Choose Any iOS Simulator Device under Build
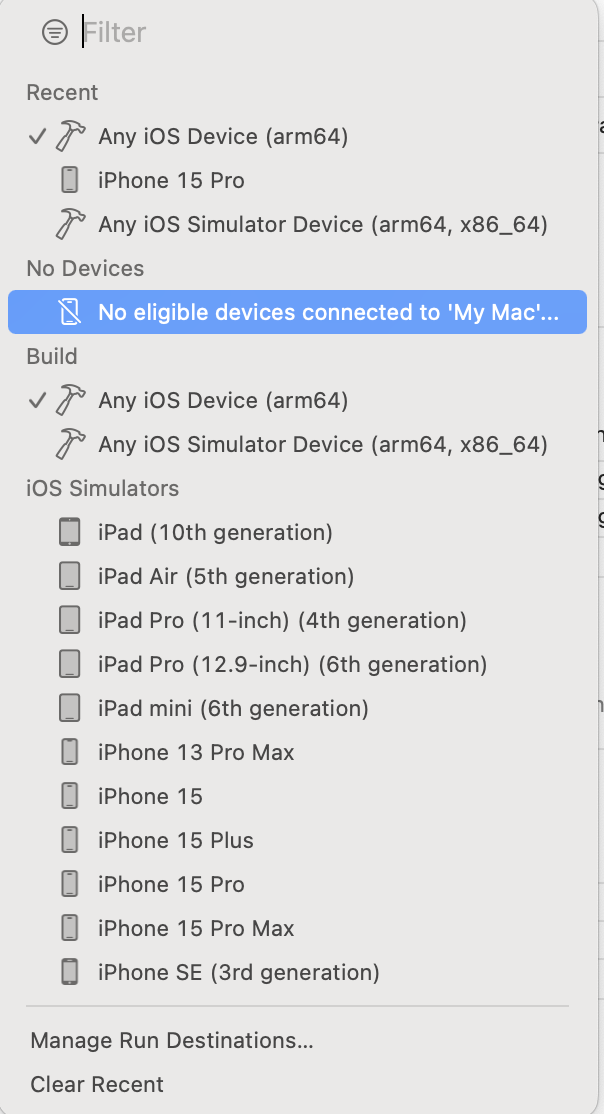This screenshot has height=1114, width=604. pos(322,444)
